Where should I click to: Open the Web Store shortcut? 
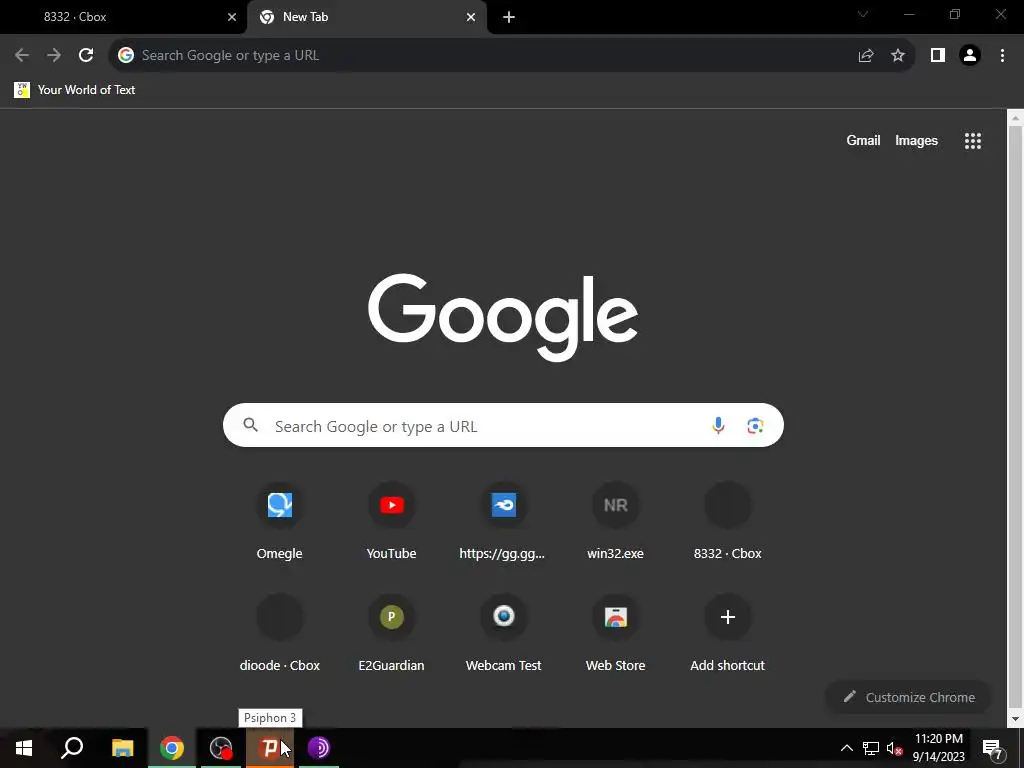click(615, 635)
